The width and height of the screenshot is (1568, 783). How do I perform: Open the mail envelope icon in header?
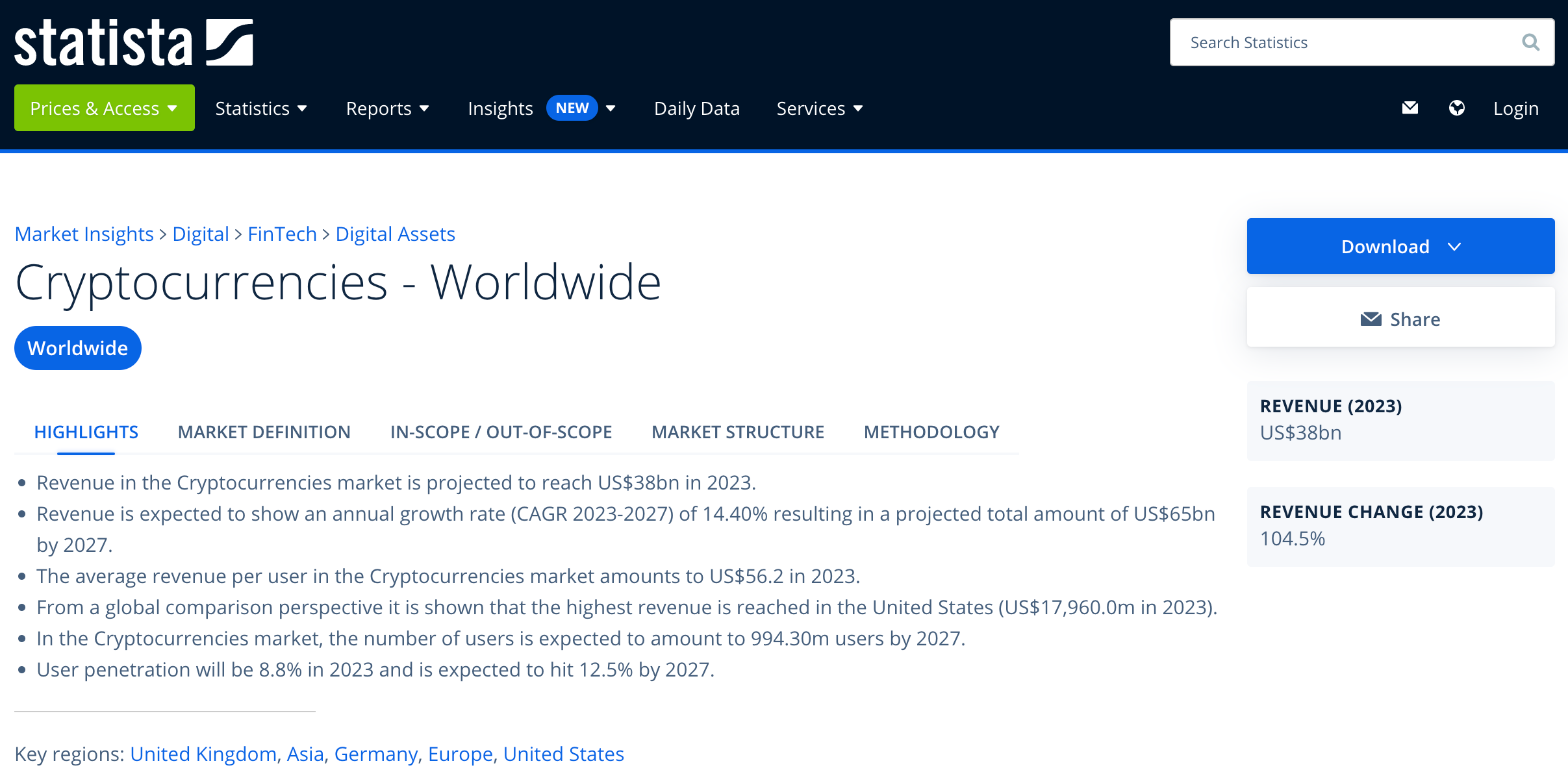(1410, 108)
